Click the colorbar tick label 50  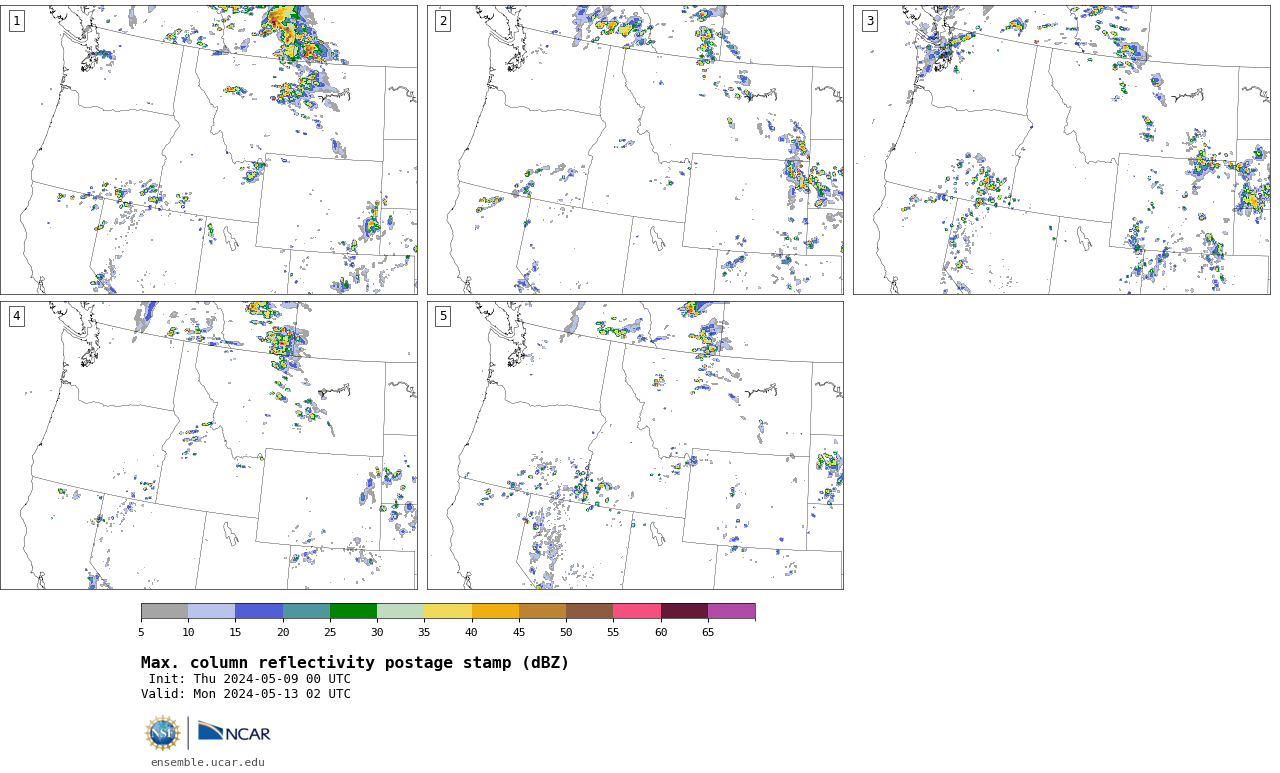pos(566,632)
